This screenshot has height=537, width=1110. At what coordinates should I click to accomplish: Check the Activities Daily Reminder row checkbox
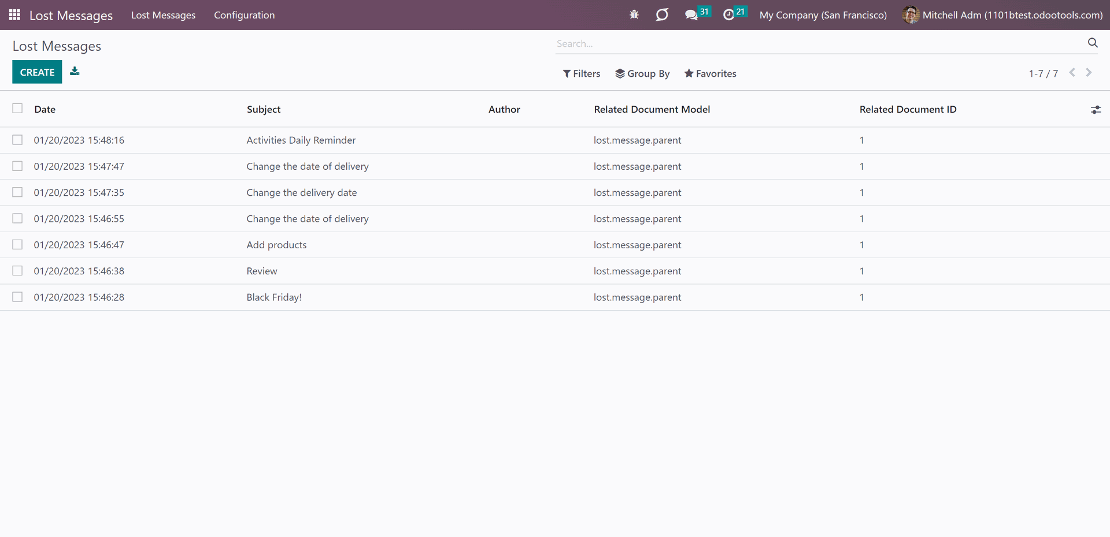coord(18,140)
